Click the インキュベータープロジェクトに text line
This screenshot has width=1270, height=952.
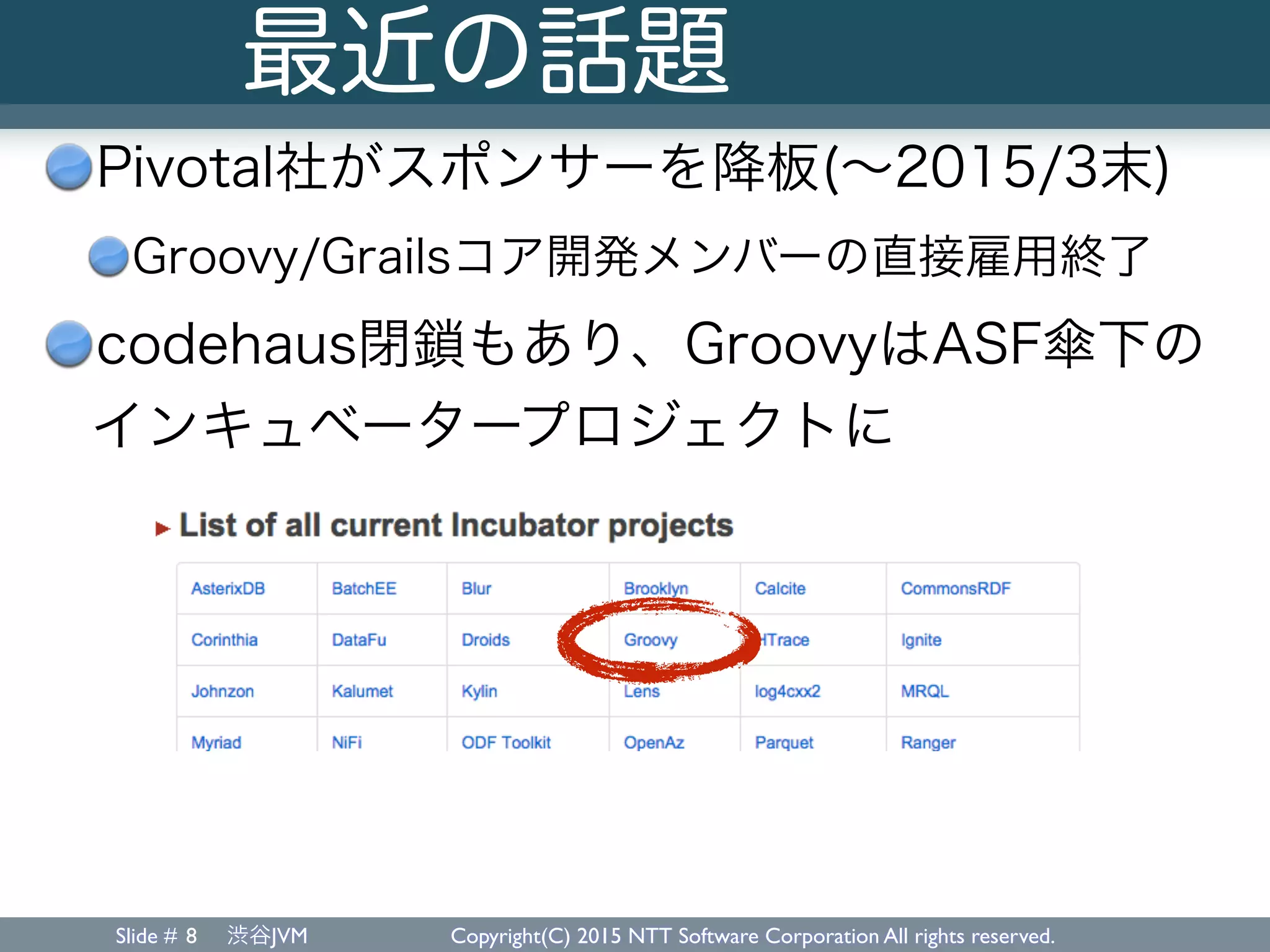[x=493, y=424]
